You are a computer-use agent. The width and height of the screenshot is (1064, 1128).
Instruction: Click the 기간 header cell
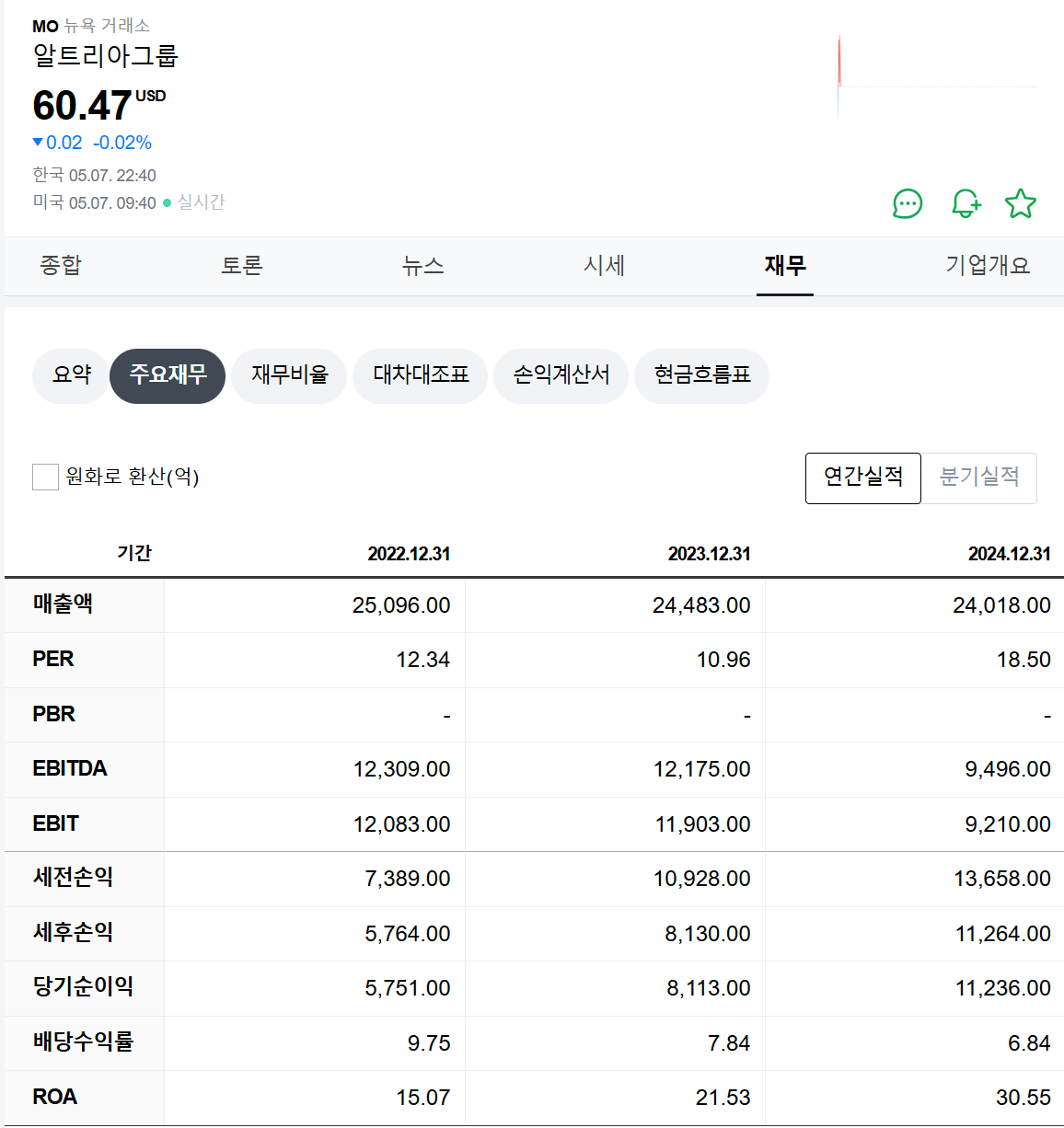(134, 553)
